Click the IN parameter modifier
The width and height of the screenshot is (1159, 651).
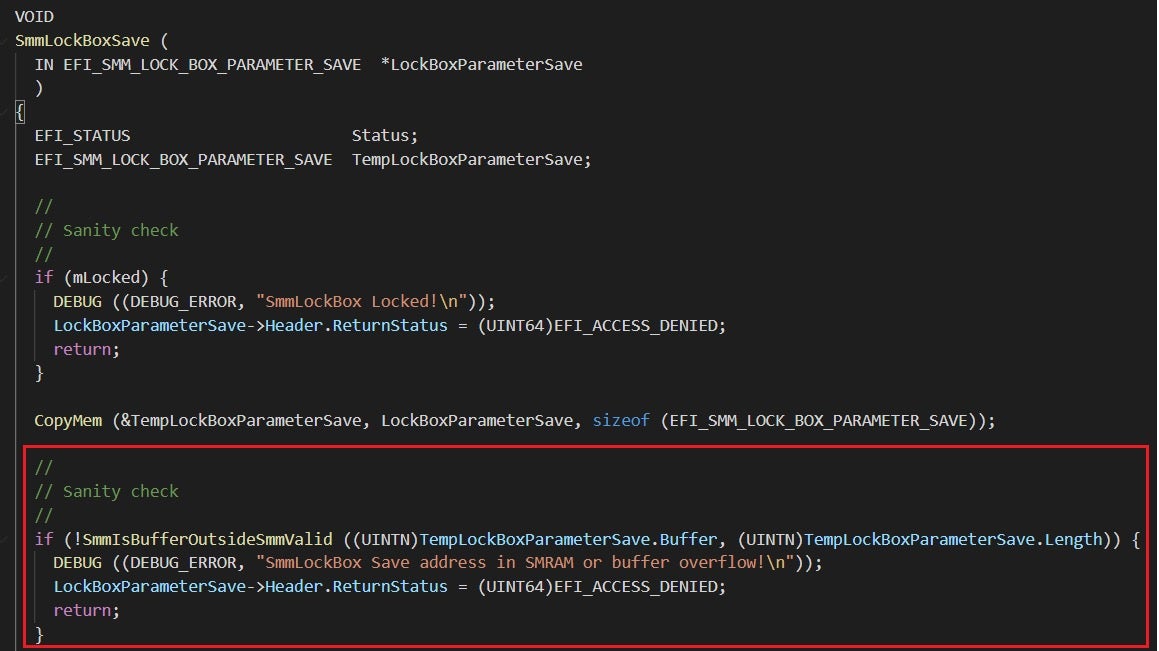coord(44,64)
